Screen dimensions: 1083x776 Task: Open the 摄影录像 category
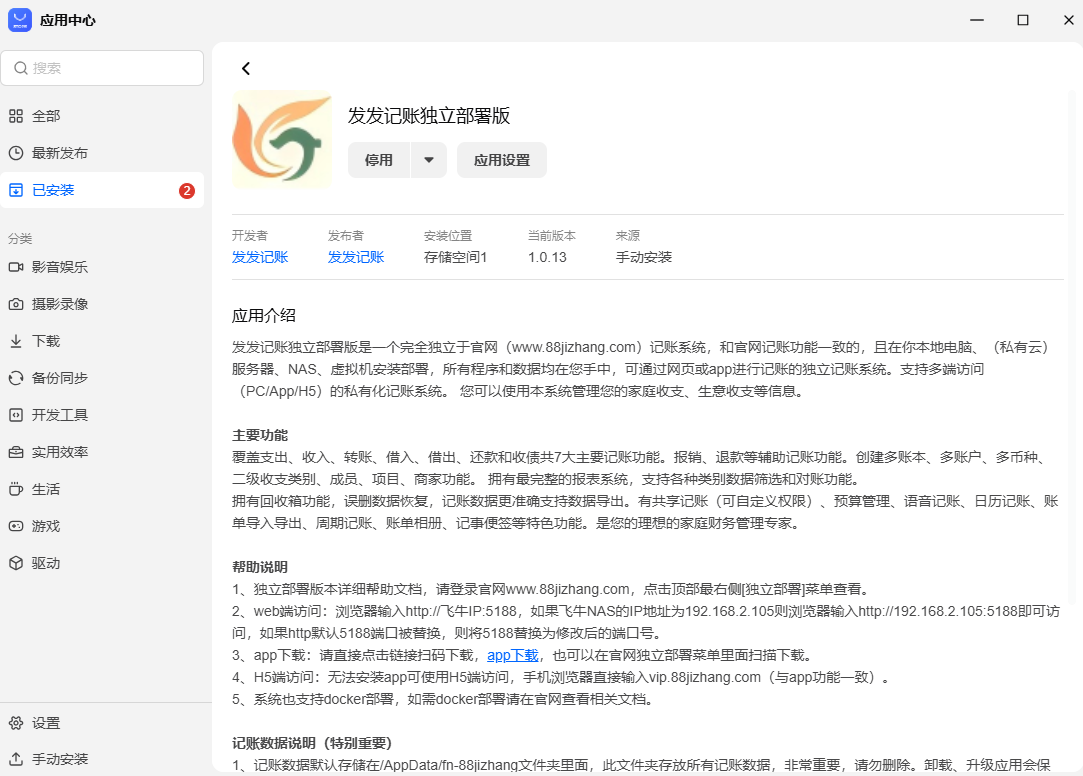pos(102,304)
